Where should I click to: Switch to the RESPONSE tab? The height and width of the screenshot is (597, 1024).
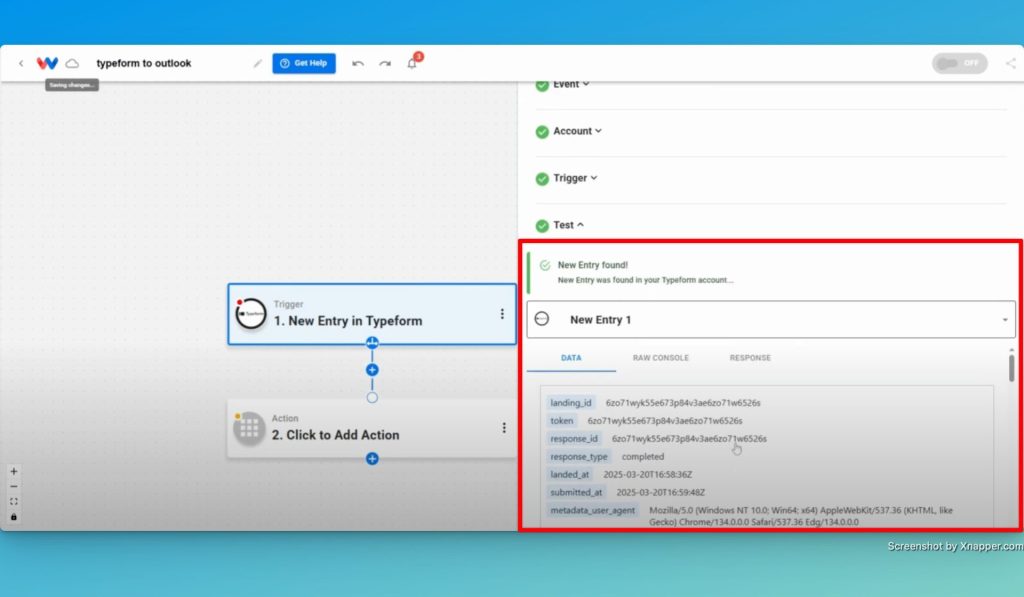(750, 358)
